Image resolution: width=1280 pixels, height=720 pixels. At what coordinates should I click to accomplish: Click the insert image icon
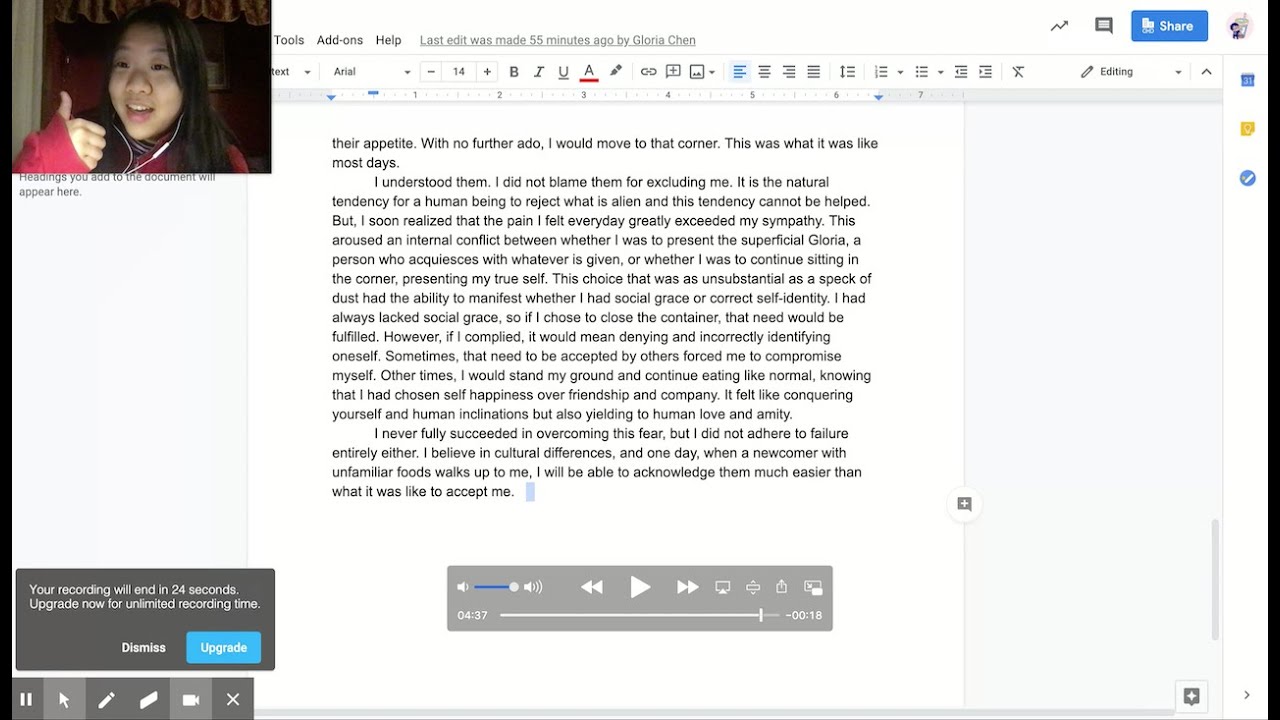point(696,72)
